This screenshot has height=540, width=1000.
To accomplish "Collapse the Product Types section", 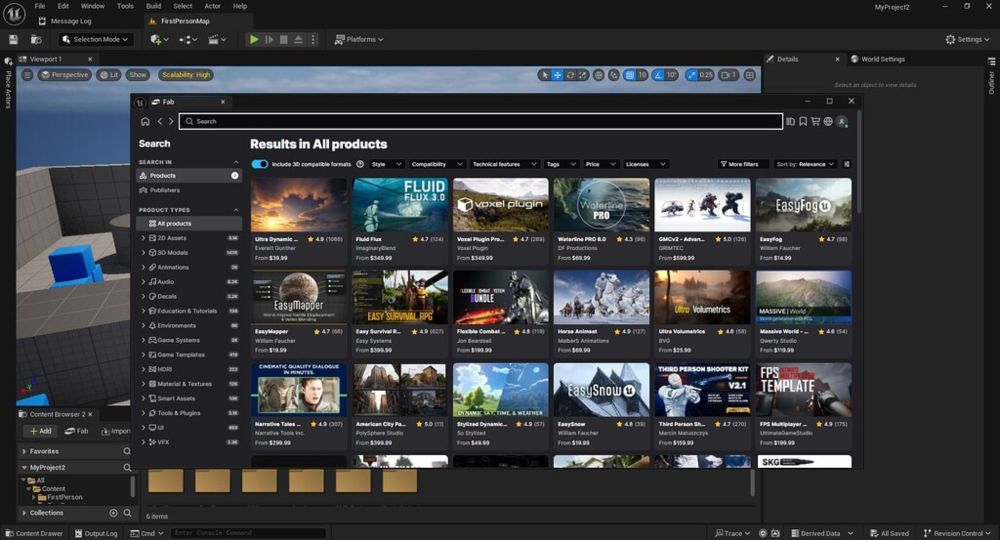I will pos(236,210).
